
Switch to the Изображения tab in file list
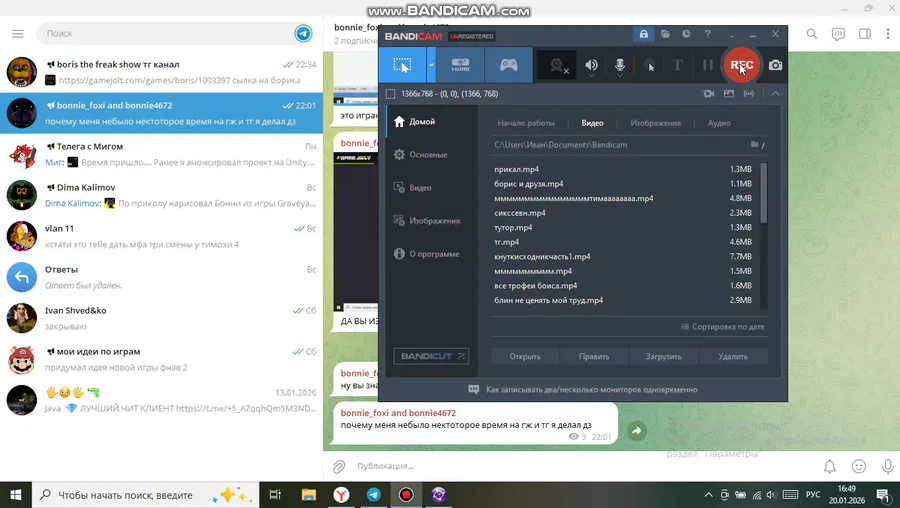click(655, 123)
